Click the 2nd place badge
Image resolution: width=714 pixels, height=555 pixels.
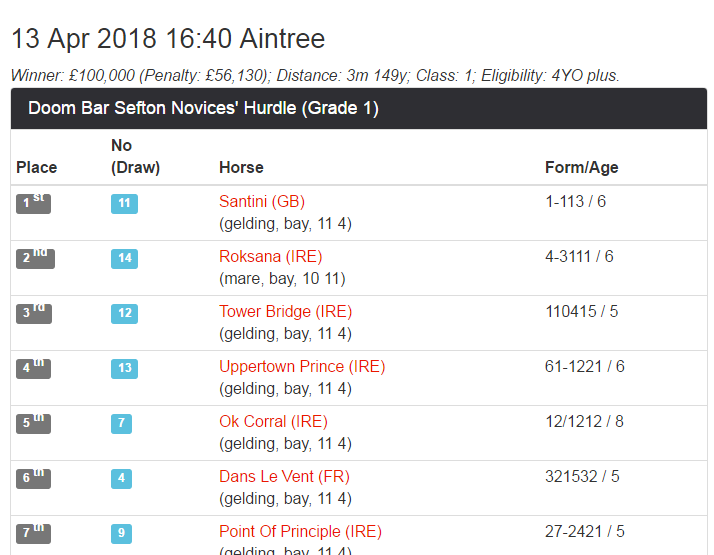coord(34,259)
